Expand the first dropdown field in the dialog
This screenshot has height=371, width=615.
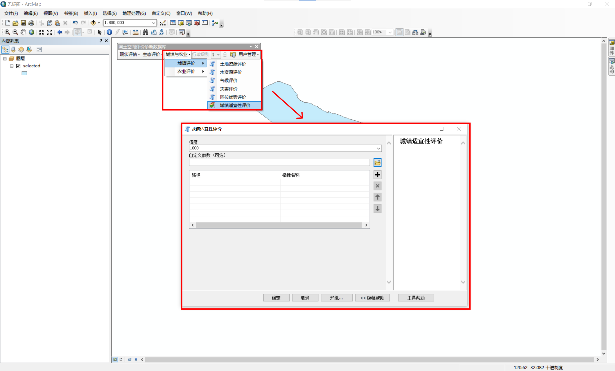tap(378, 148)
